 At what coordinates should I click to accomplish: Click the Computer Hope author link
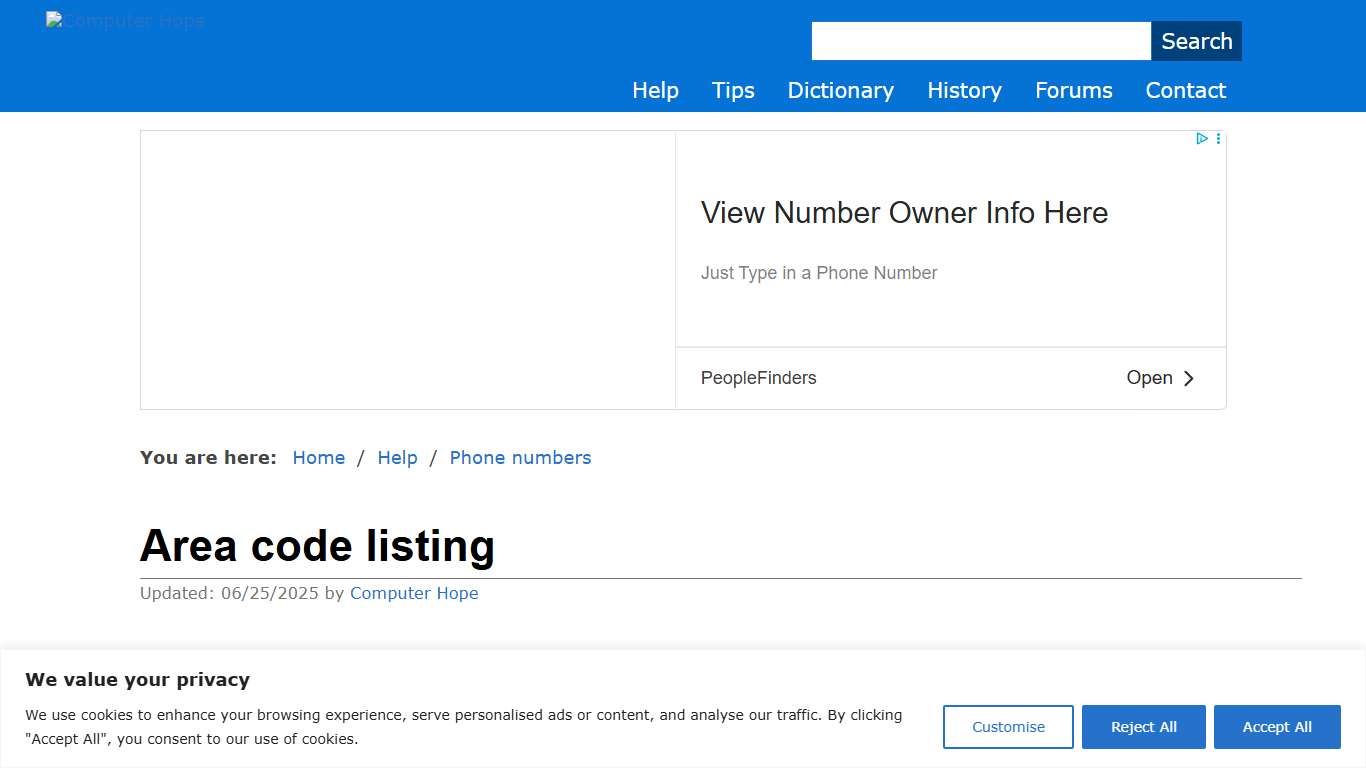[414, 593]
